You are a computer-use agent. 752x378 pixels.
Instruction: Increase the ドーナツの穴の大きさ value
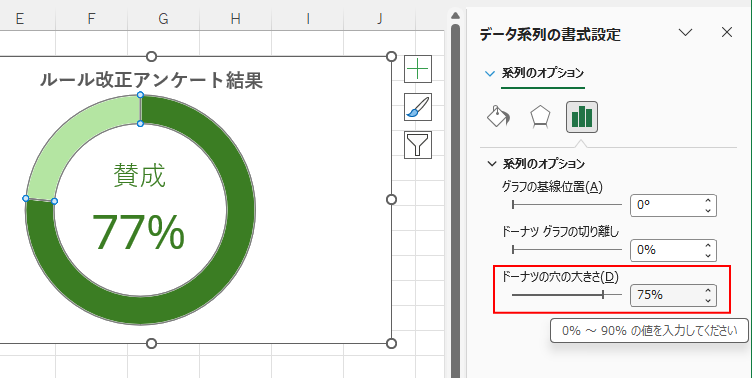pos(708,290)
